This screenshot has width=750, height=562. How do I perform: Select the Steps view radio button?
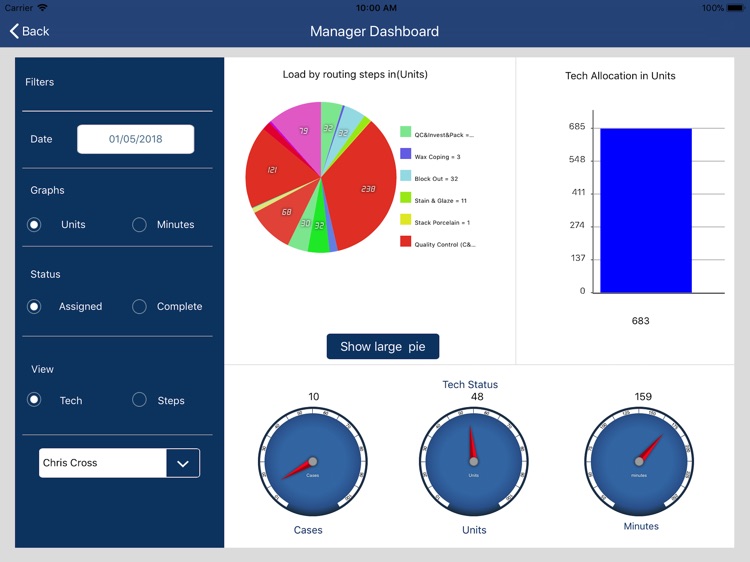(139, 400)
